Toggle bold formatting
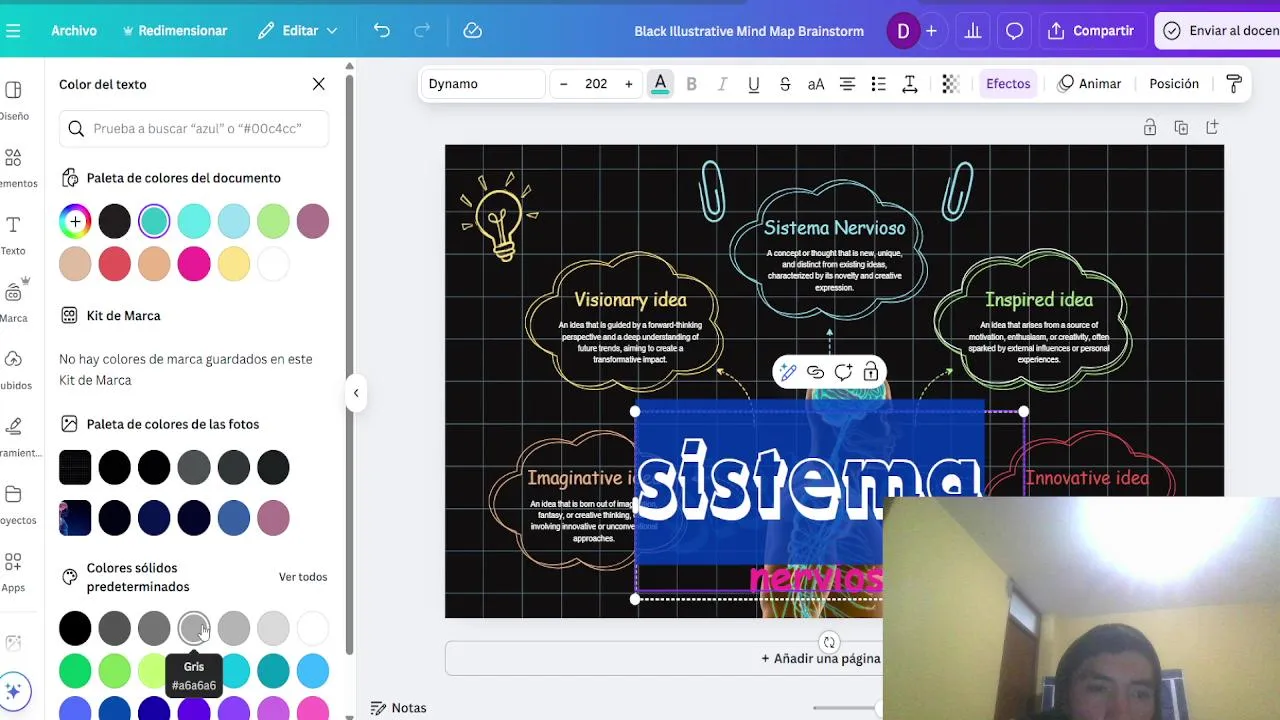This screenshot has width=1280, height=720. point(691,84)
